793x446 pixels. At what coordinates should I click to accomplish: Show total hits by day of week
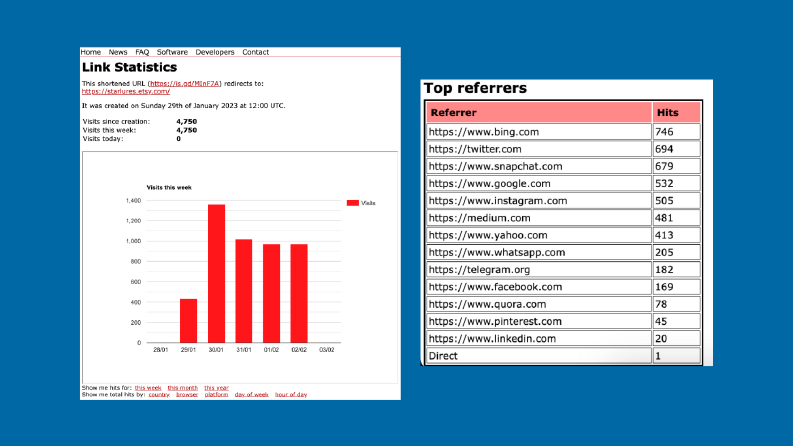(x=251, y=394)
